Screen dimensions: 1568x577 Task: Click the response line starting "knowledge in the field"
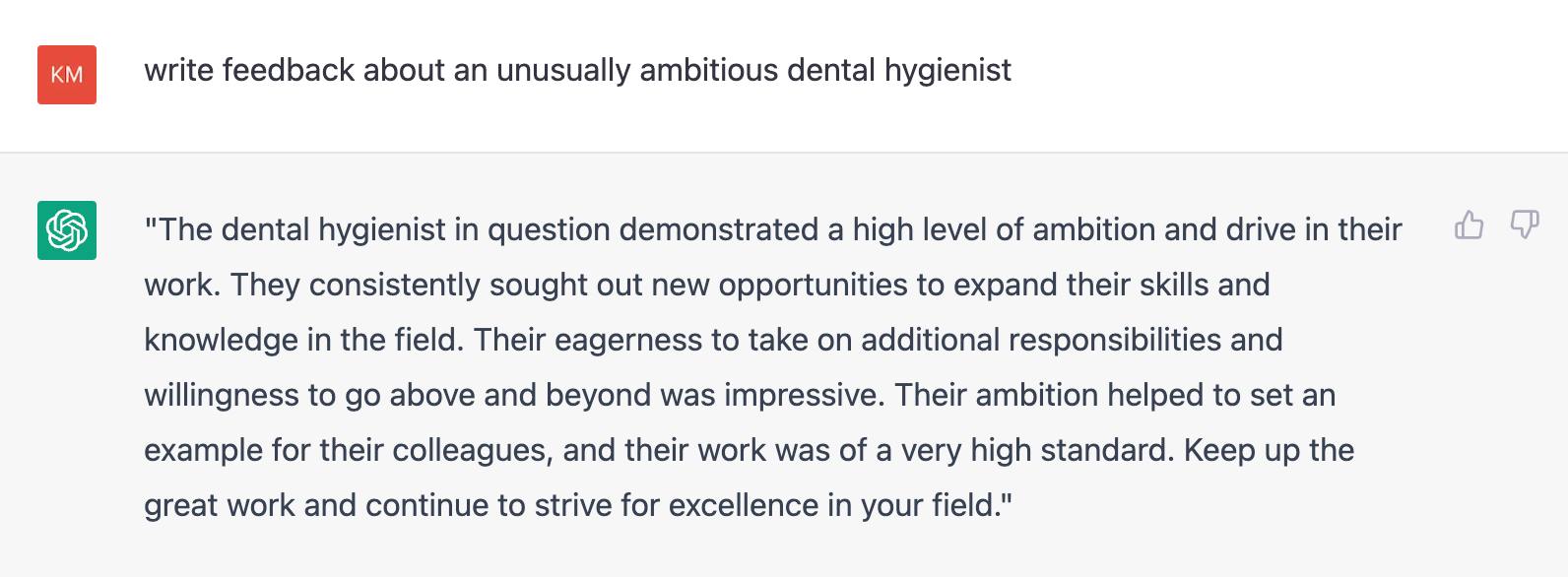pyautogui.click(x=713, y=340)
